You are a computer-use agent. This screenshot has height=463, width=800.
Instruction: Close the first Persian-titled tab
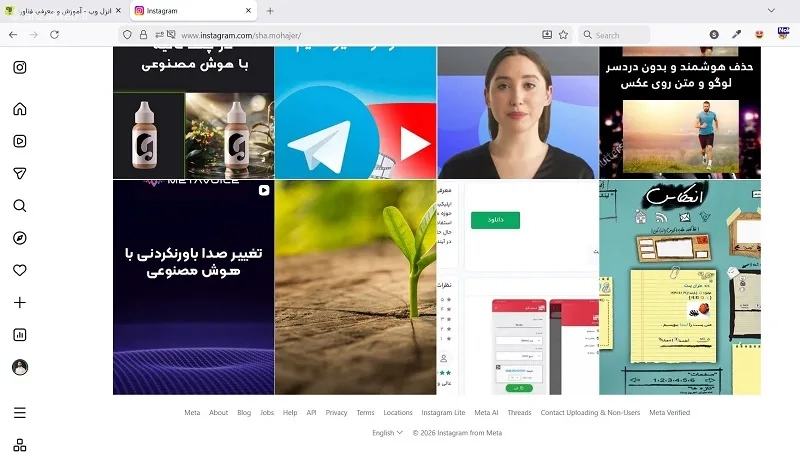[118, 10]
